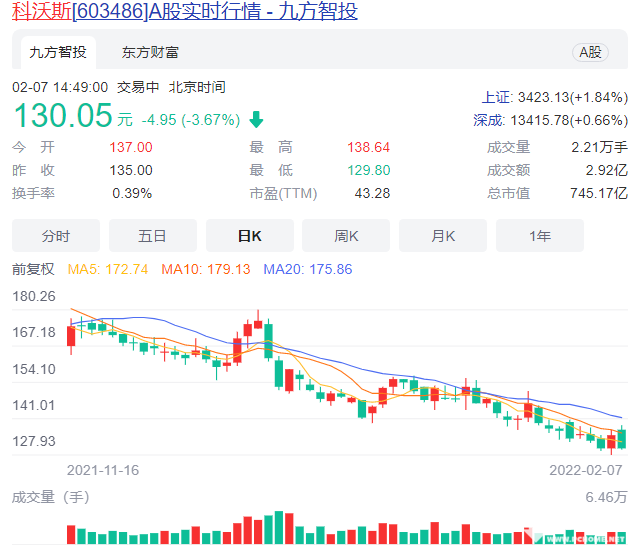
Task: Switch to the 九方智投 source tab
Action: click(x=57, y=52)
